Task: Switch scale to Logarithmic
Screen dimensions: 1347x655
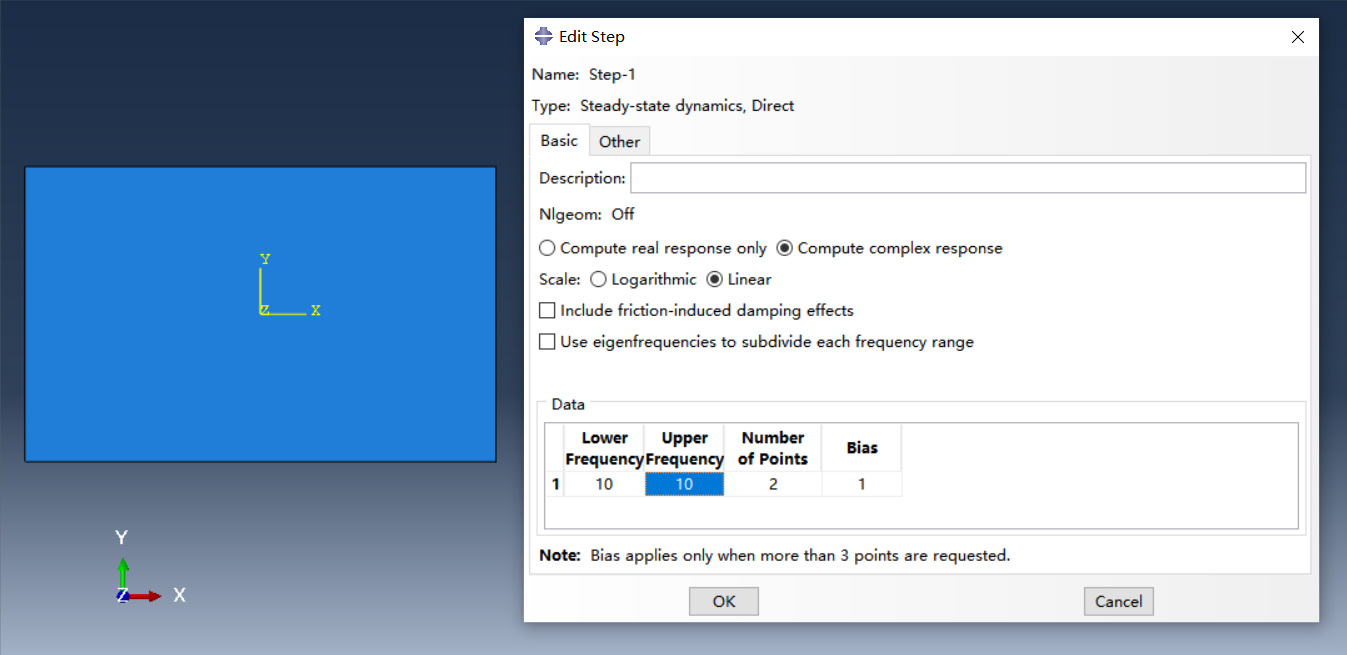Action: (597, 279)
